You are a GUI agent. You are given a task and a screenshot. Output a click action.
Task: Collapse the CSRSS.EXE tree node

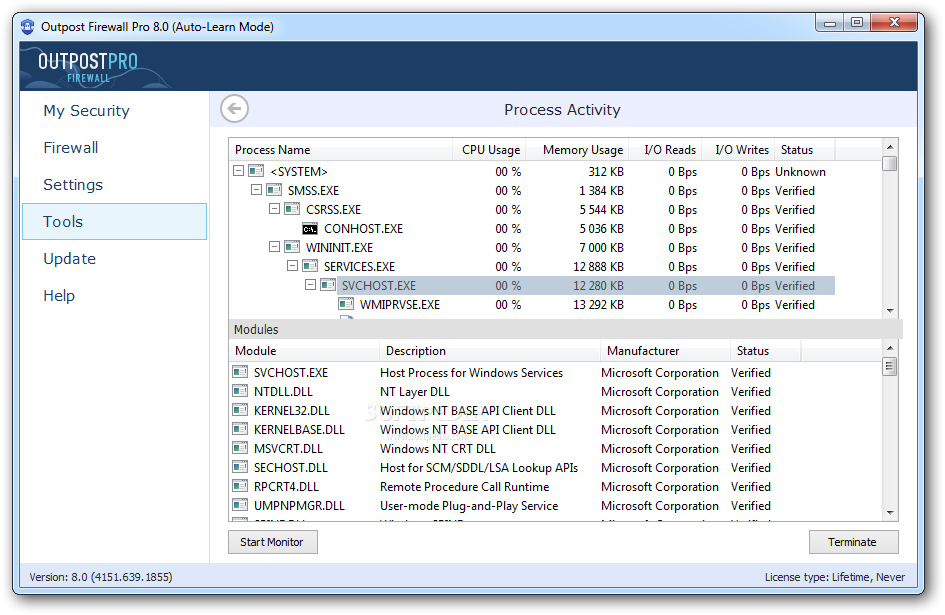pos(275,209)
